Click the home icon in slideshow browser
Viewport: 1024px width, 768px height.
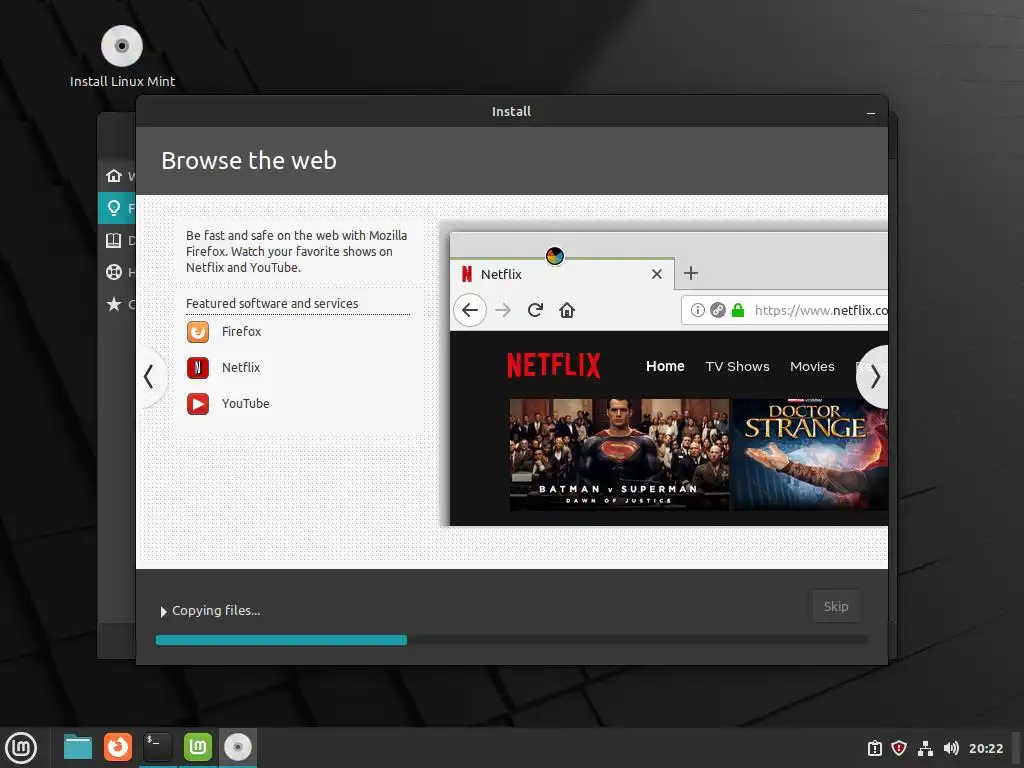567,310
